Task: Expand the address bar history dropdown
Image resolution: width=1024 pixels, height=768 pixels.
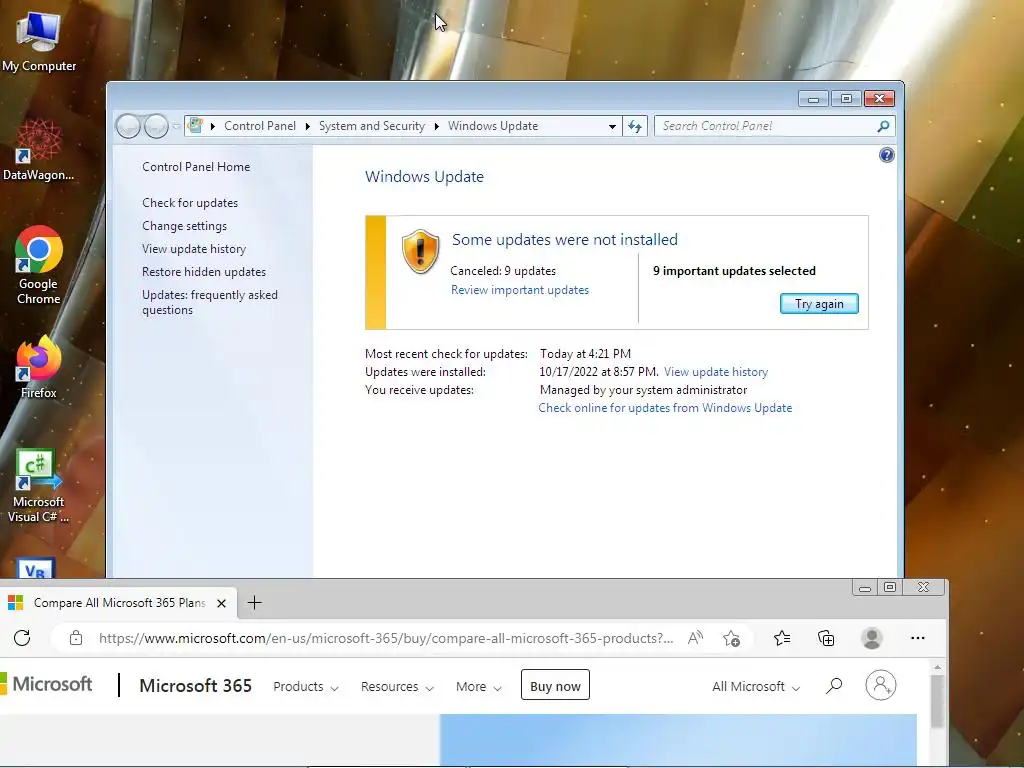Action: pos(612,127)
